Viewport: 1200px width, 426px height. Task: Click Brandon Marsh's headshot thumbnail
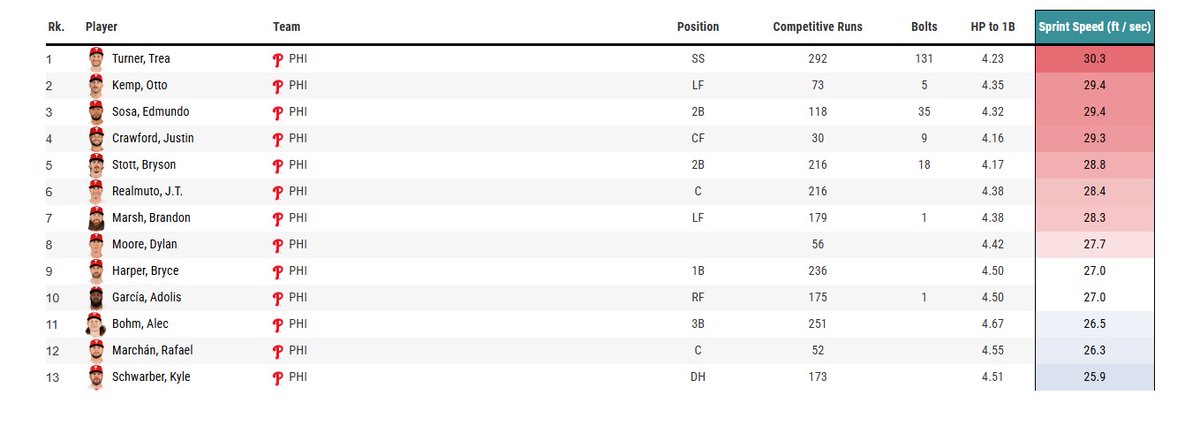[96, 218]
